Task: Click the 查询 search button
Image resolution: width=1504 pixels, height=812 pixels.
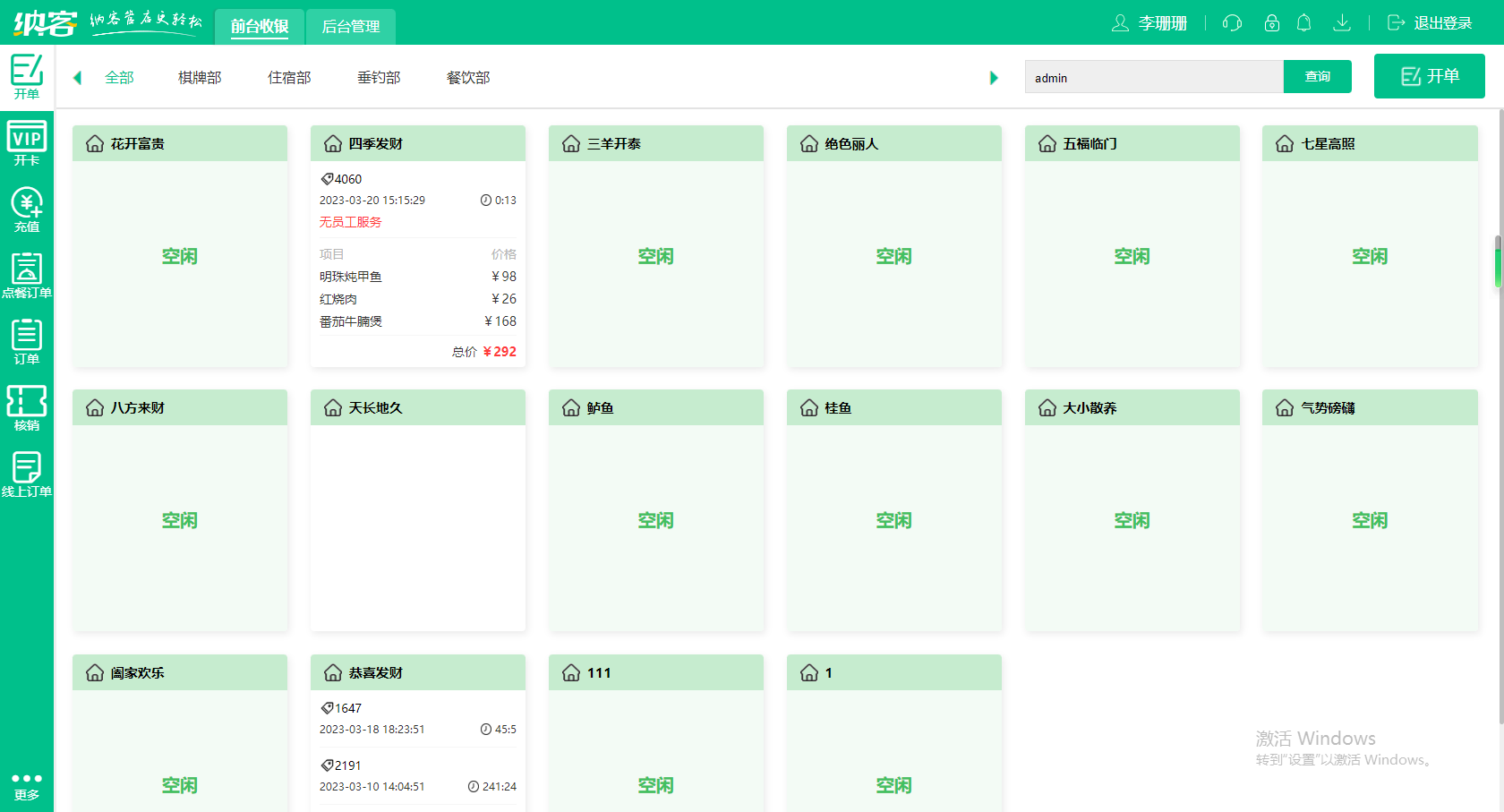Action: 1318,76
